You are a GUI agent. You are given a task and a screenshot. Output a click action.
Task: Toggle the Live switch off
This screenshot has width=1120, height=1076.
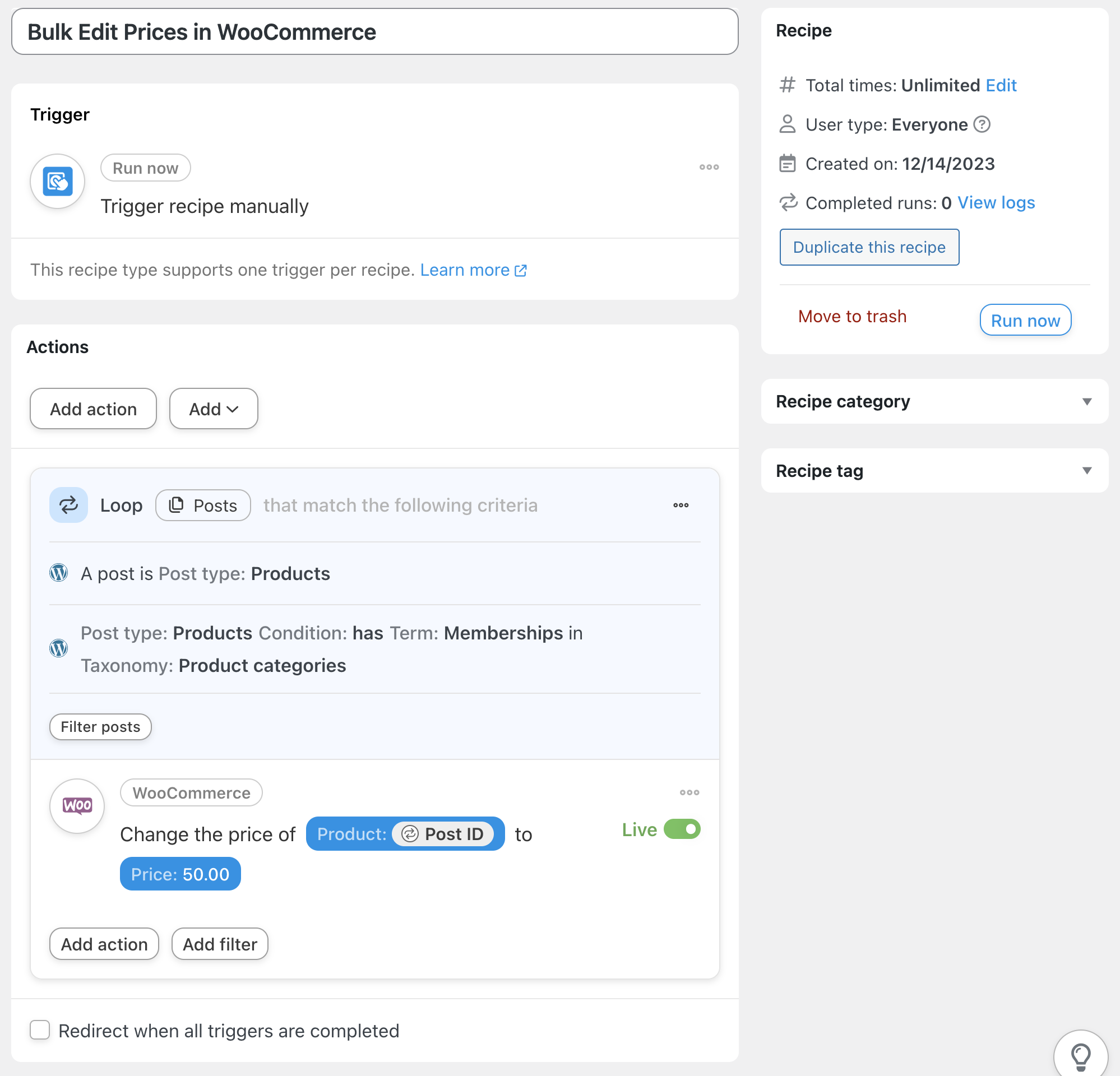pos(682,829)
